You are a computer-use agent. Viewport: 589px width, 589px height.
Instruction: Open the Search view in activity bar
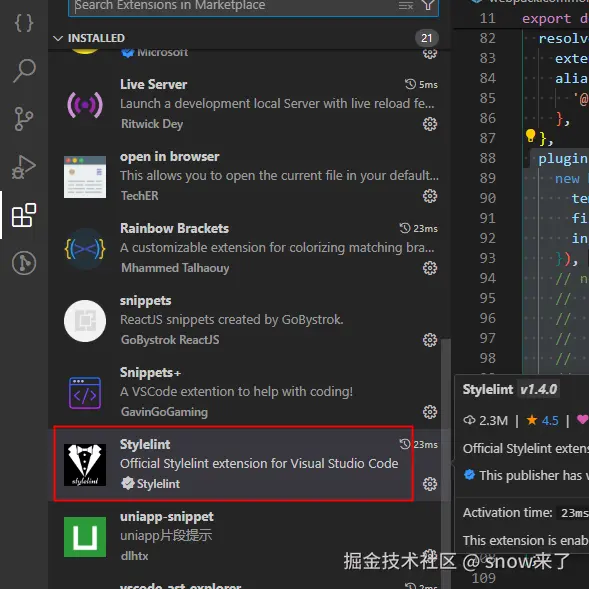coord(24,71)
